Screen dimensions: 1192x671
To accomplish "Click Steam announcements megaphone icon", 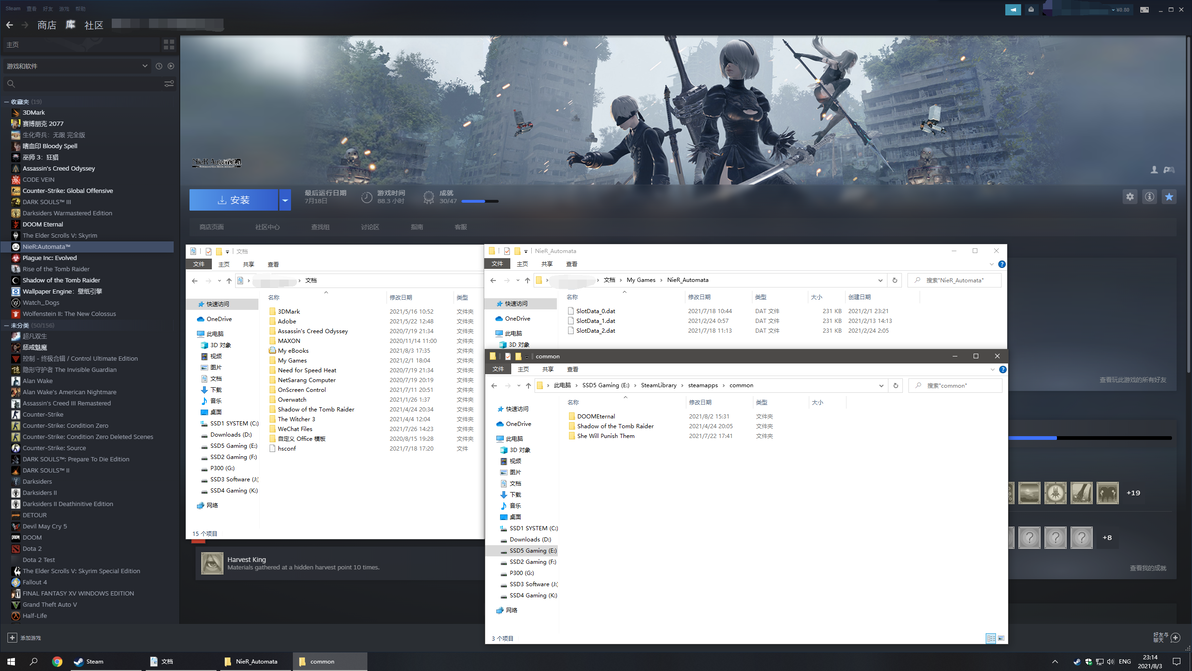I will click(x=1013, y=10).
